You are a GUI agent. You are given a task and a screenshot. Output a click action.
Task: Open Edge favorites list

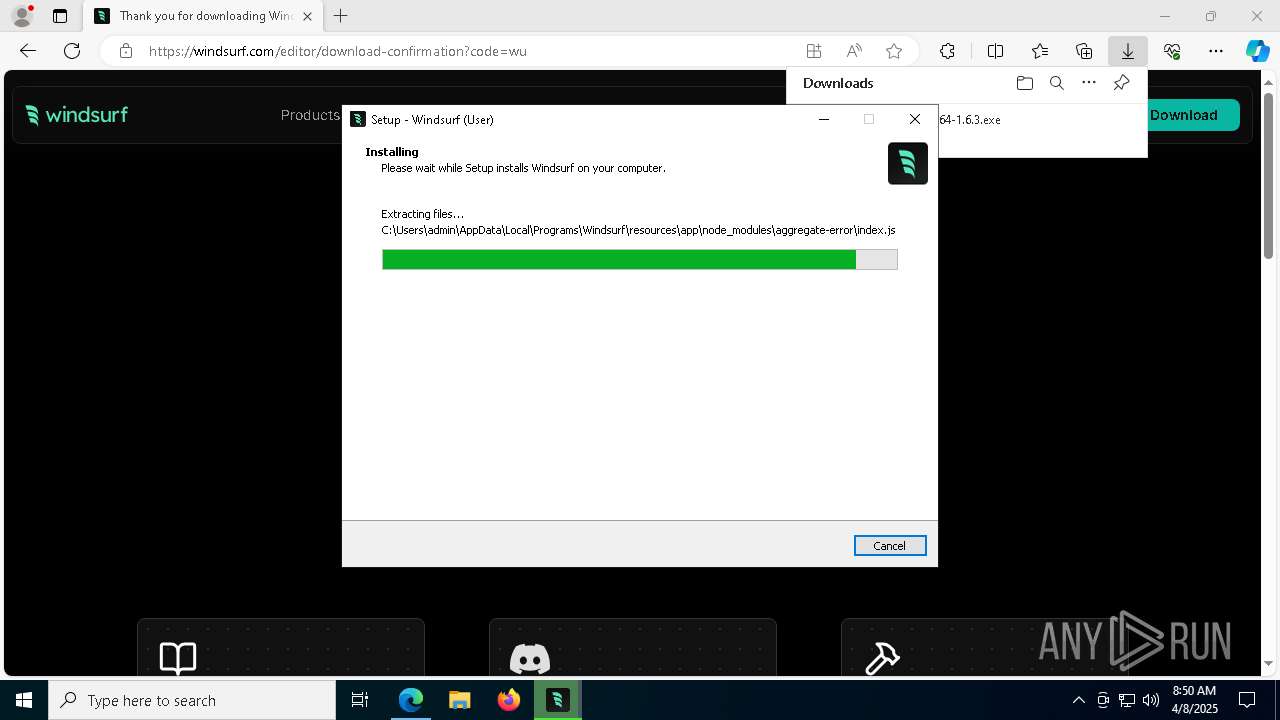(x=1040, y=51)
